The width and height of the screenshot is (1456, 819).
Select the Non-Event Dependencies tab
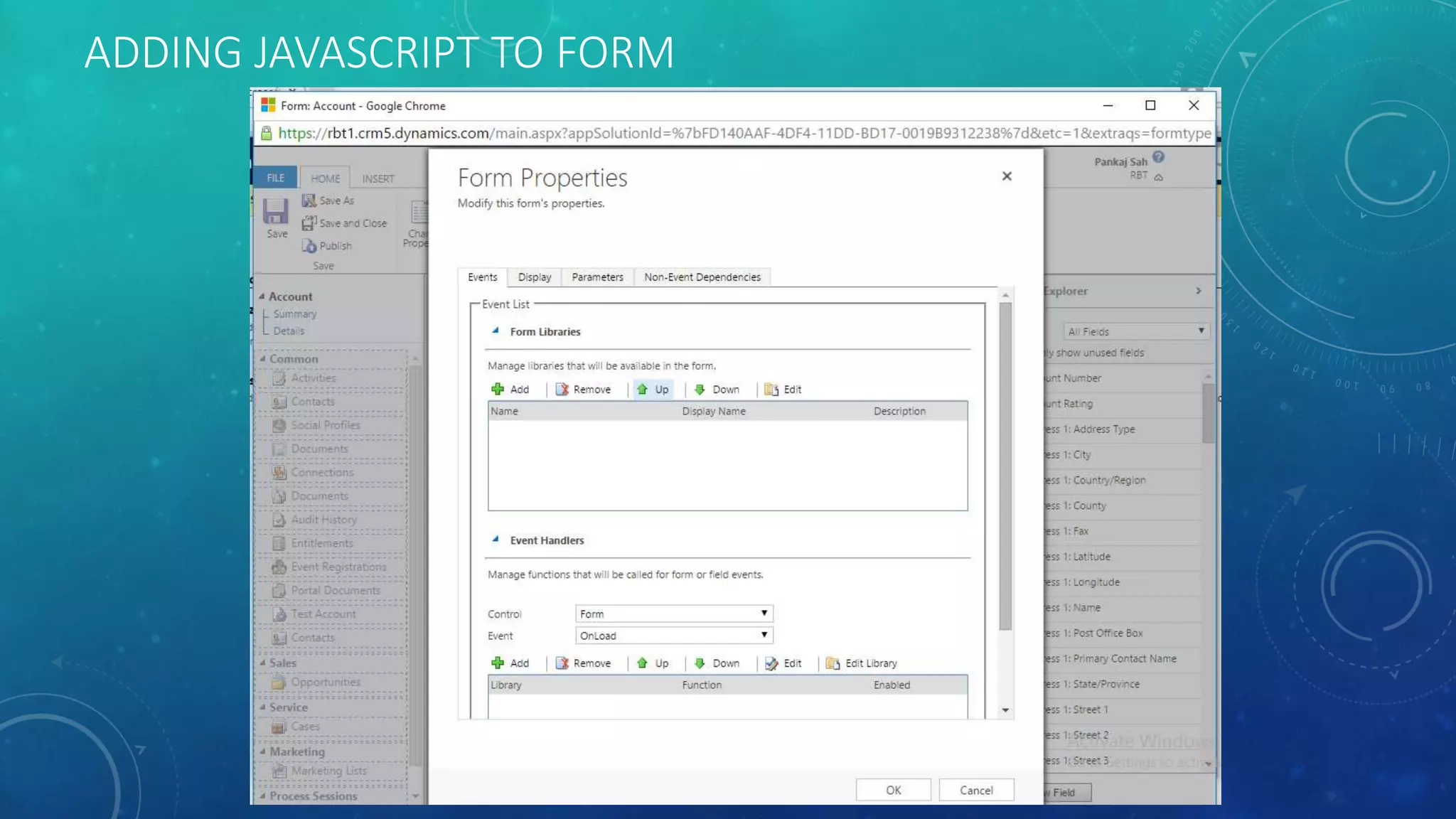click(702, 277)
